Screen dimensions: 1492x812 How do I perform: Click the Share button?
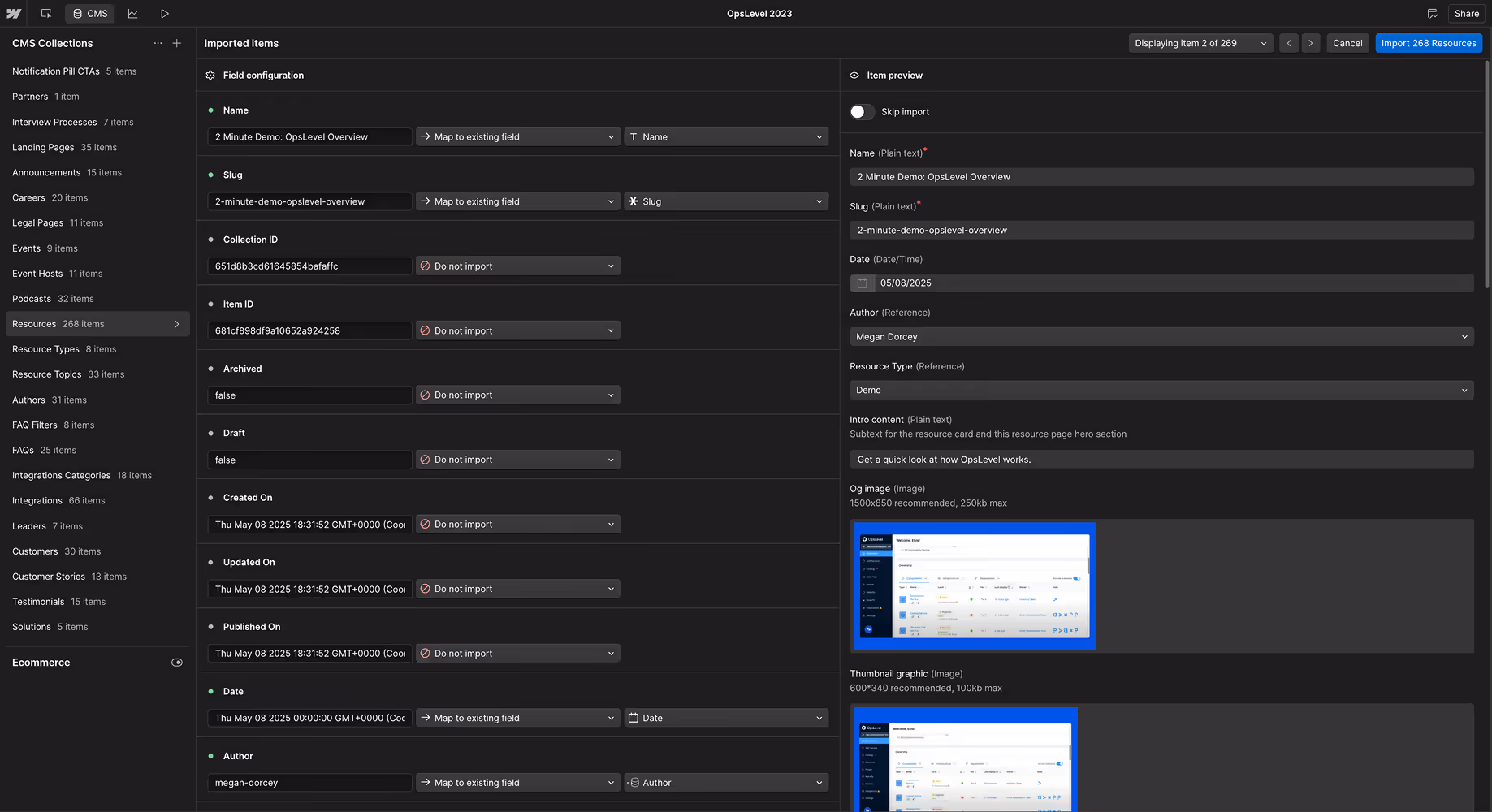point(1466,13)
